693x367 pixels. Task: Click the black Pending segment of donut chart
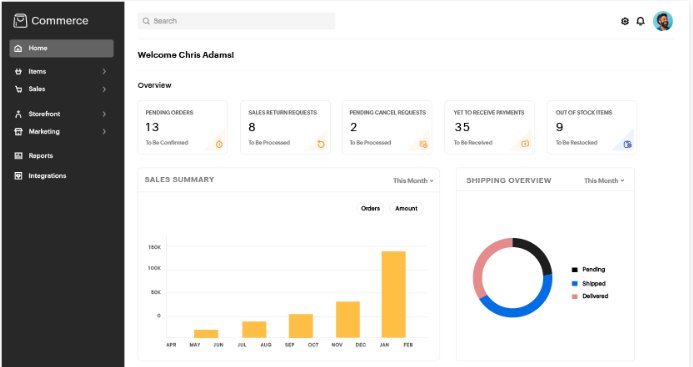[x=537, y=252]
